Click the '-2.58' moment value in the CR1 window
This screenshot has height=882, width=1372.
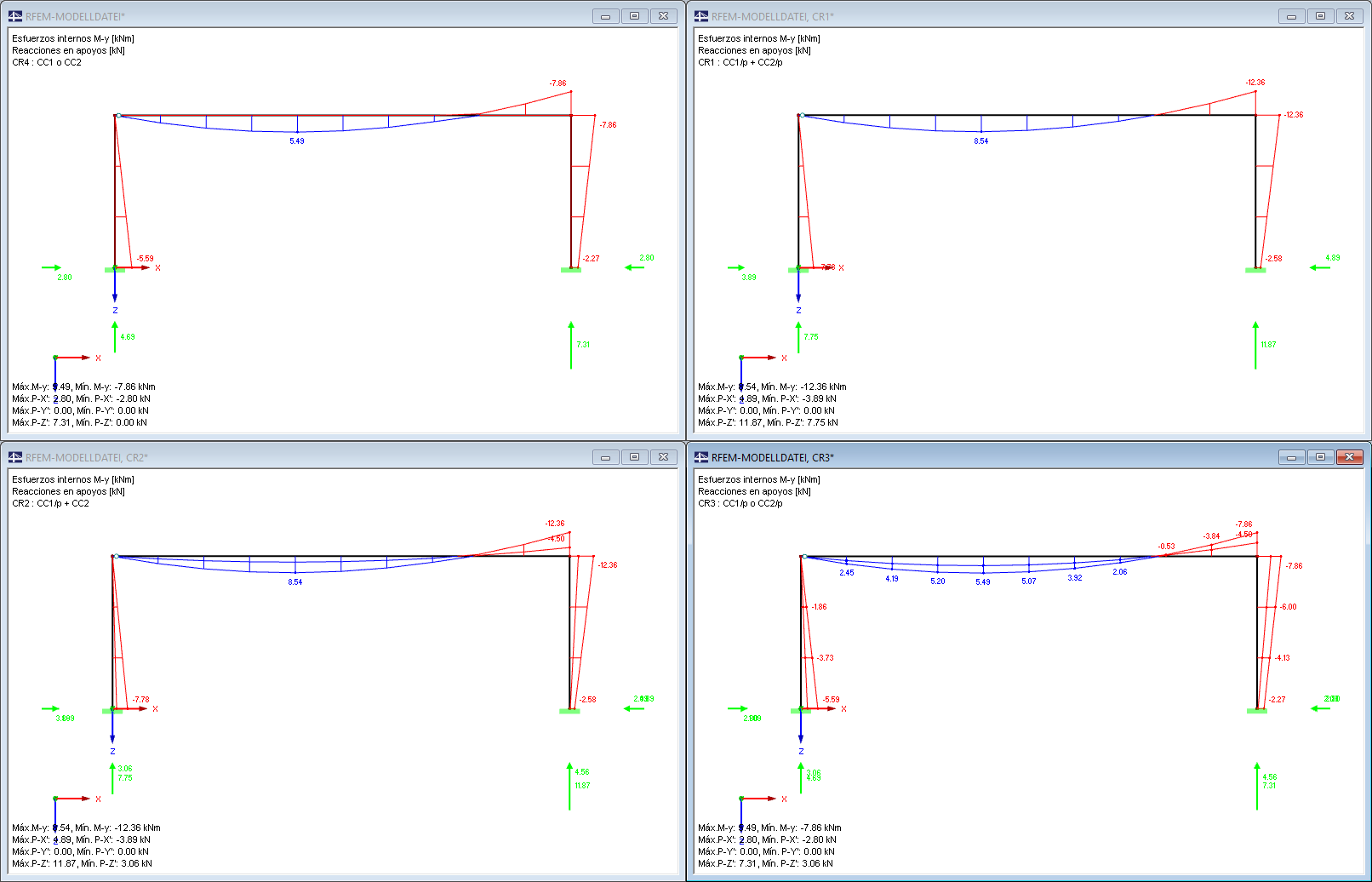pos(1273,259)
